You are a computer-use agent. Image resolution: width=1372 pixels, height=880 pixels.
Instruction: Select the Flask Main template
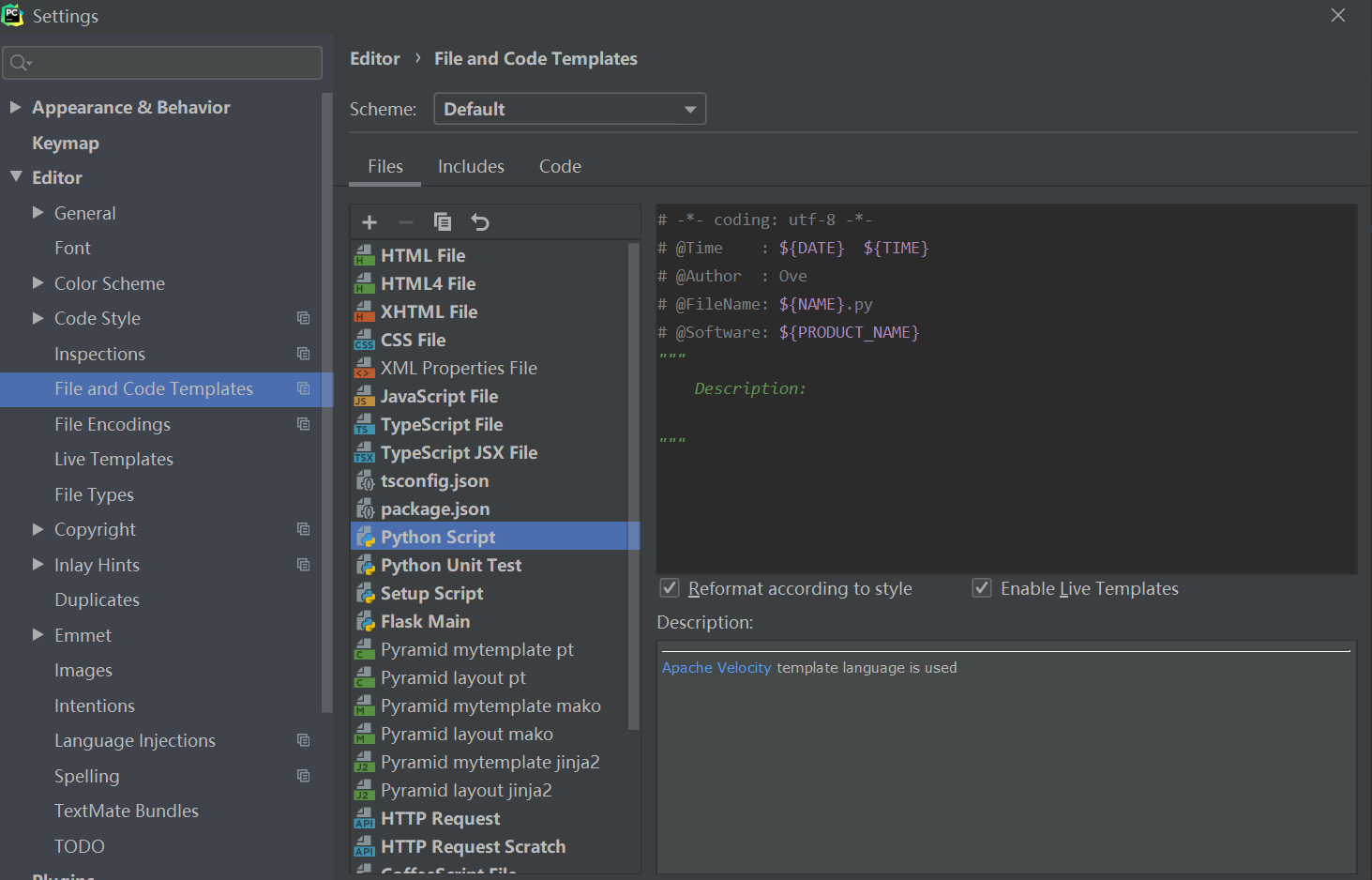pyautogui.click(x=426, y=621)
